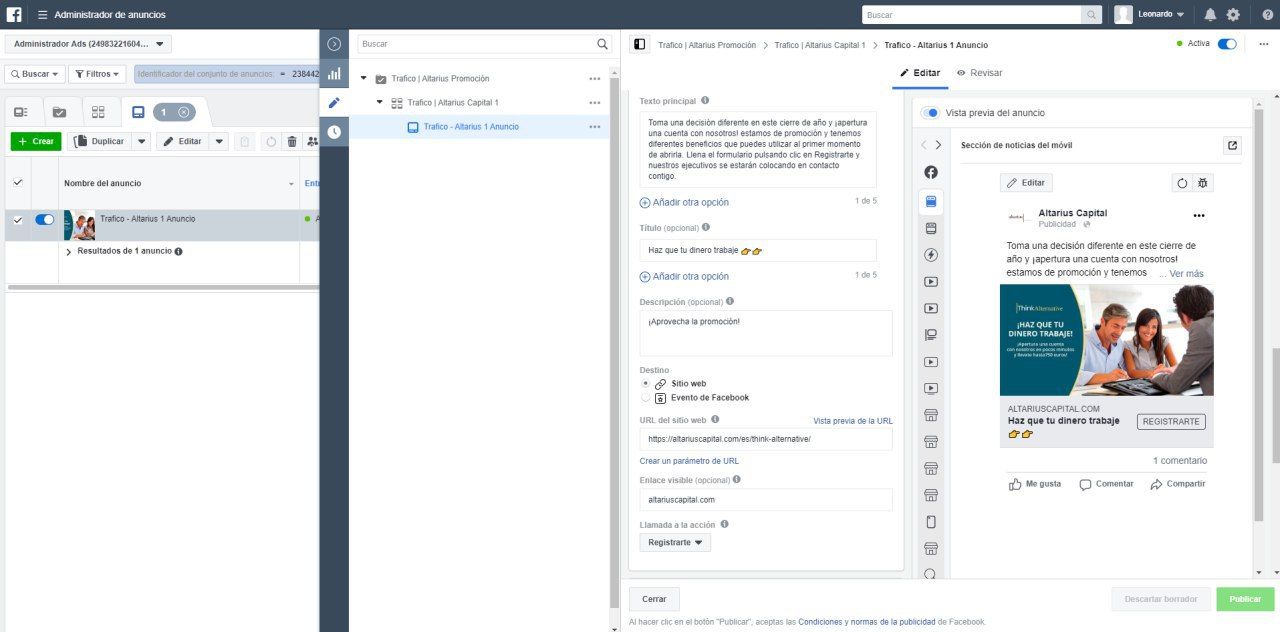Viewport: 1280px width, 632px height.
Task: Click Crear un parámetro de URL link
Action: click(x=689, y=461)
